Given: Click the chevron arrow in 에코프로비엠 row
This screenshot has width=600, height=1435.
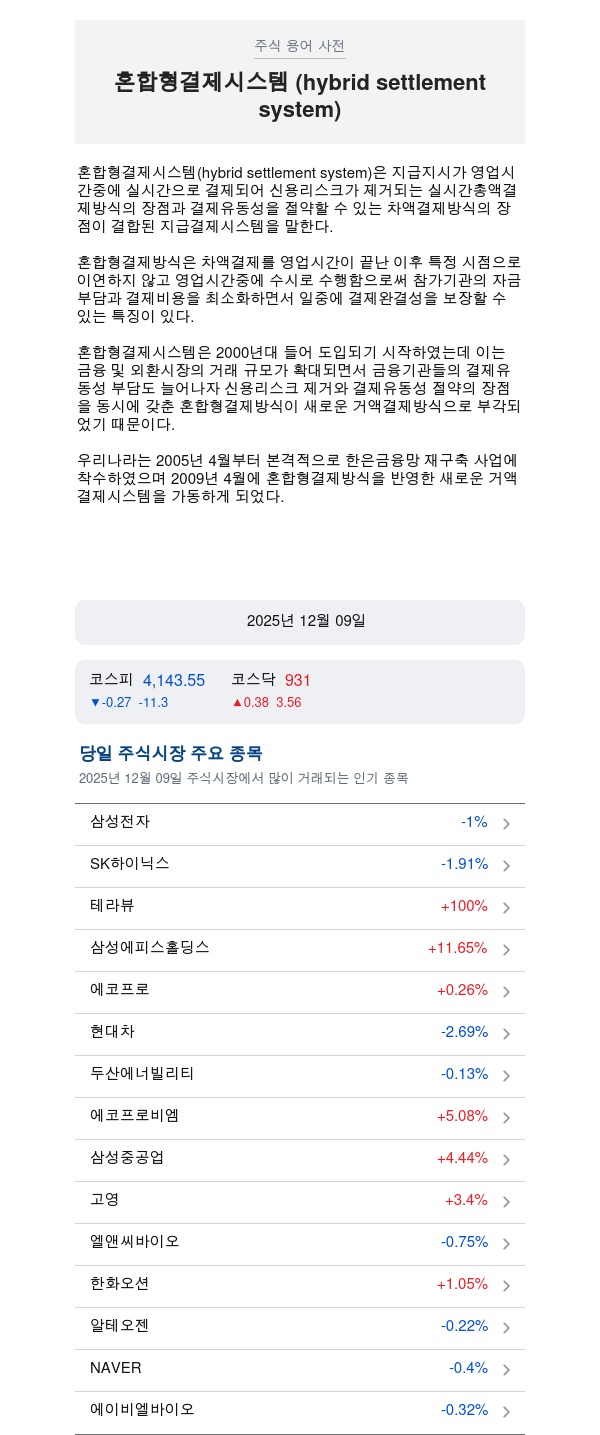Looking at the screenshot, I should tap(506, 1118).
